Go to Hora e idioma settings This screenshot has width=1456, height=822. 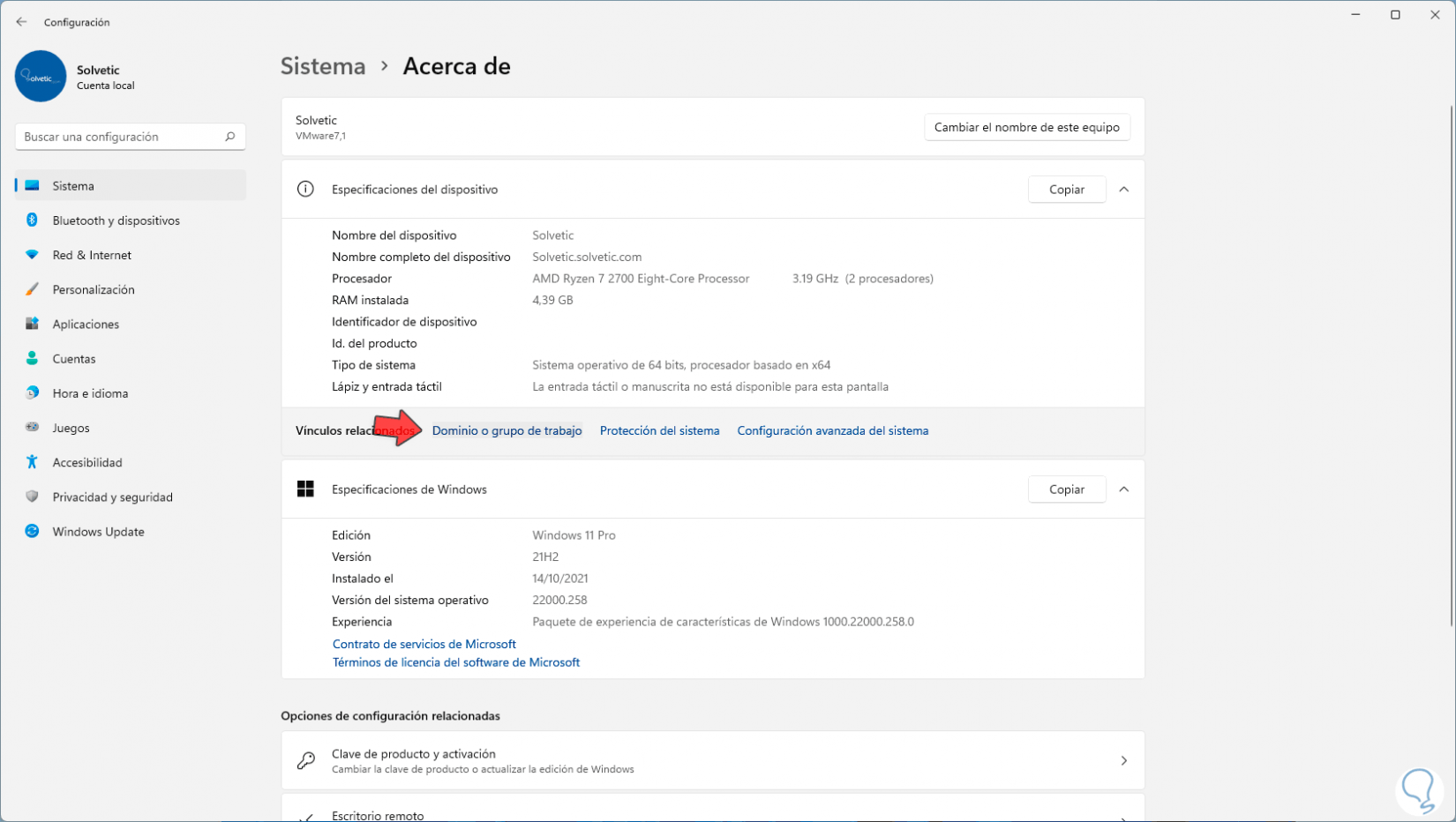(x=90, y=393)
